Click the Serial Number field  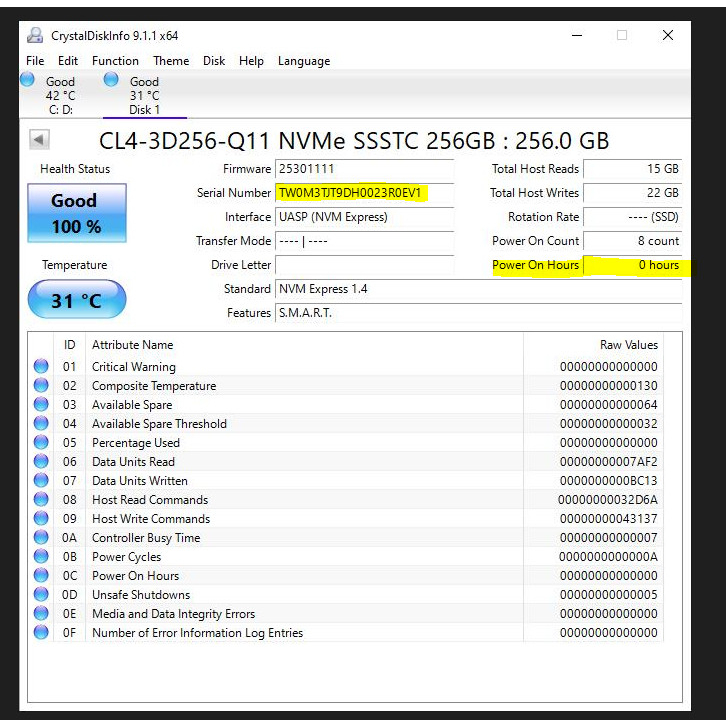(364, 193)
